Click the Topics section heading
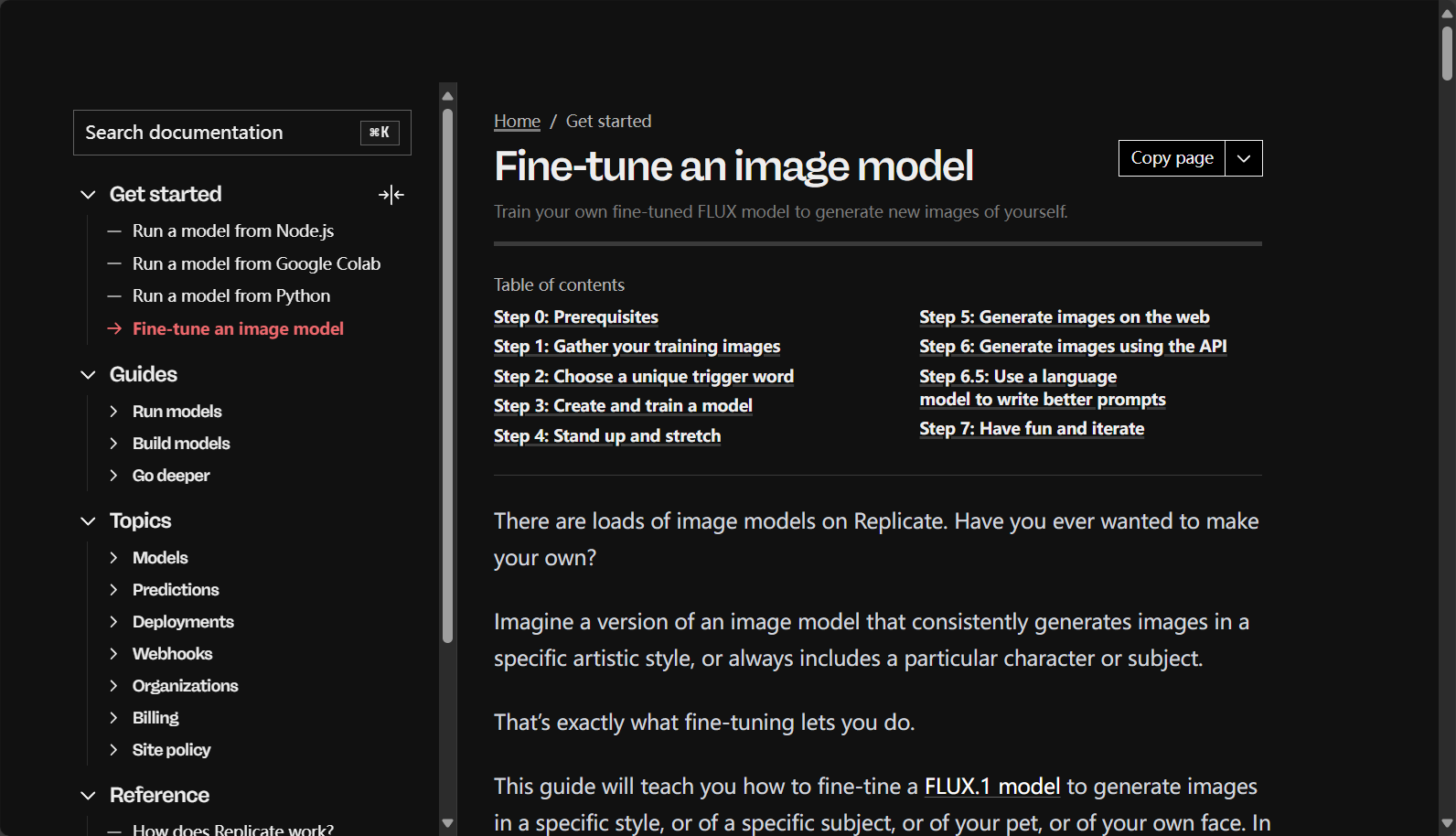Image resolution: width=1456 pixels, height=836 pixels. 141,521
